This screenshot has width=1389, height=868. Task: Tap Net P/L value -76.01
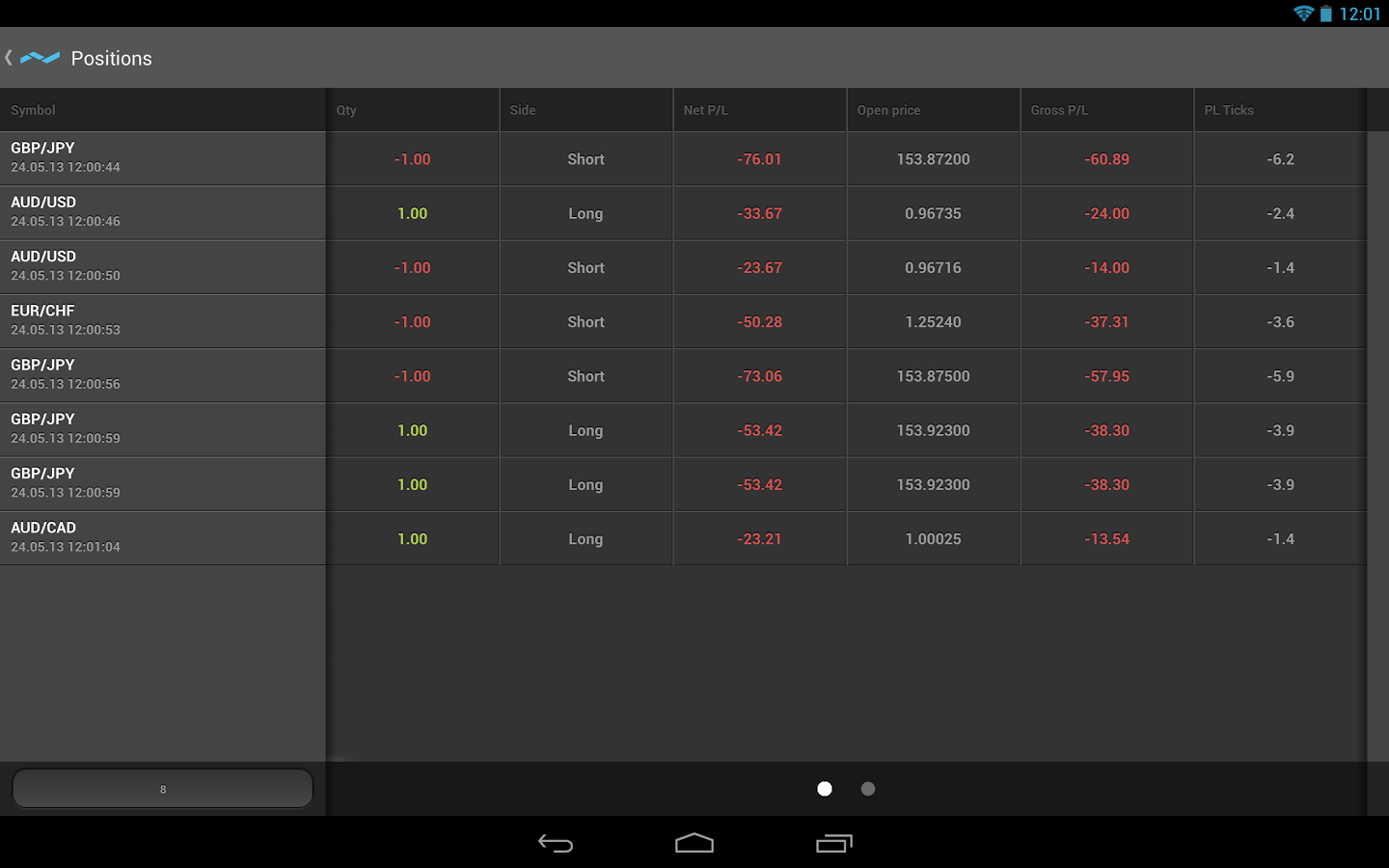760,159
